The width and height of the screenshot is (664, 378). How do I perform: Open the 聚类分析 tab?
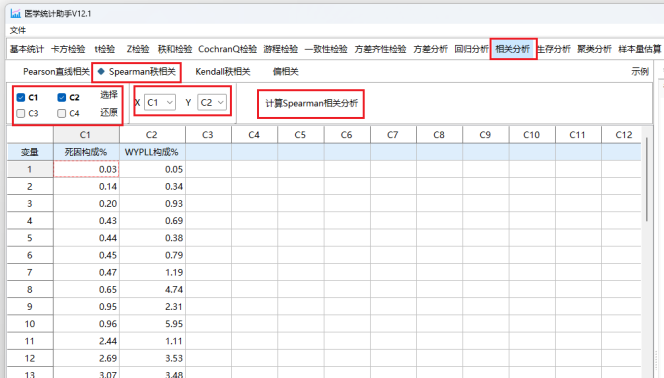tap(594, 49)
